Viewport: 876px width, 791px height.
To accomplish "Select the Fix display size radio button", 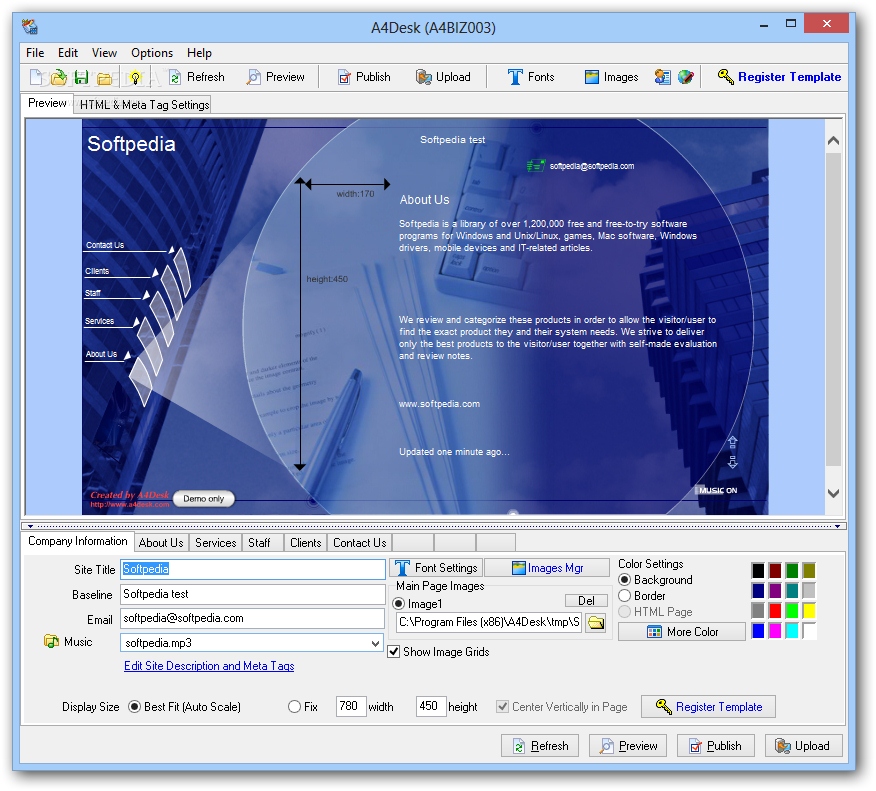I will [294, 707].
